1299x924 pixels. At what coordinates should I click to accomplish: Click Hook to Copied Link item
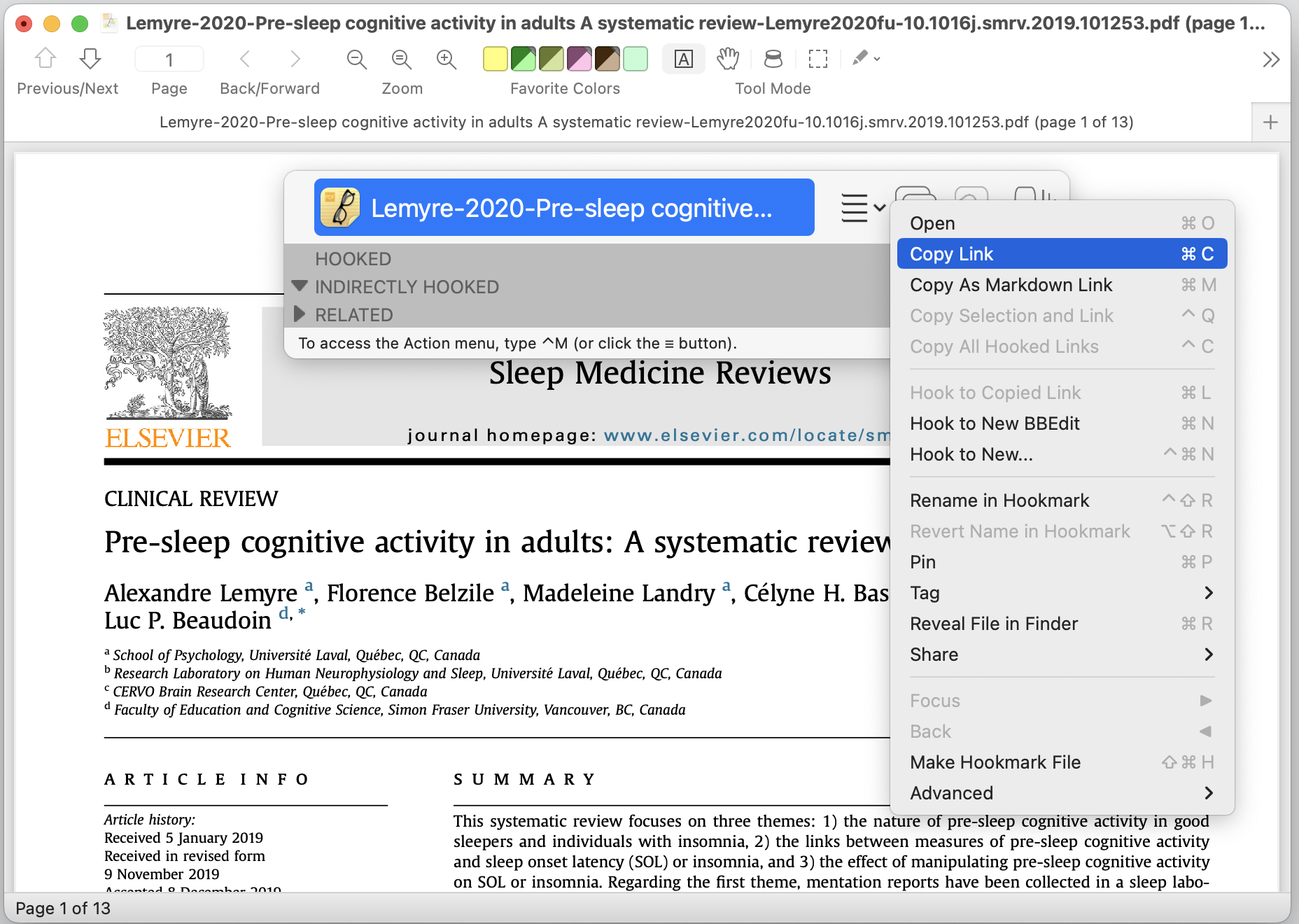click(1062, 393)
